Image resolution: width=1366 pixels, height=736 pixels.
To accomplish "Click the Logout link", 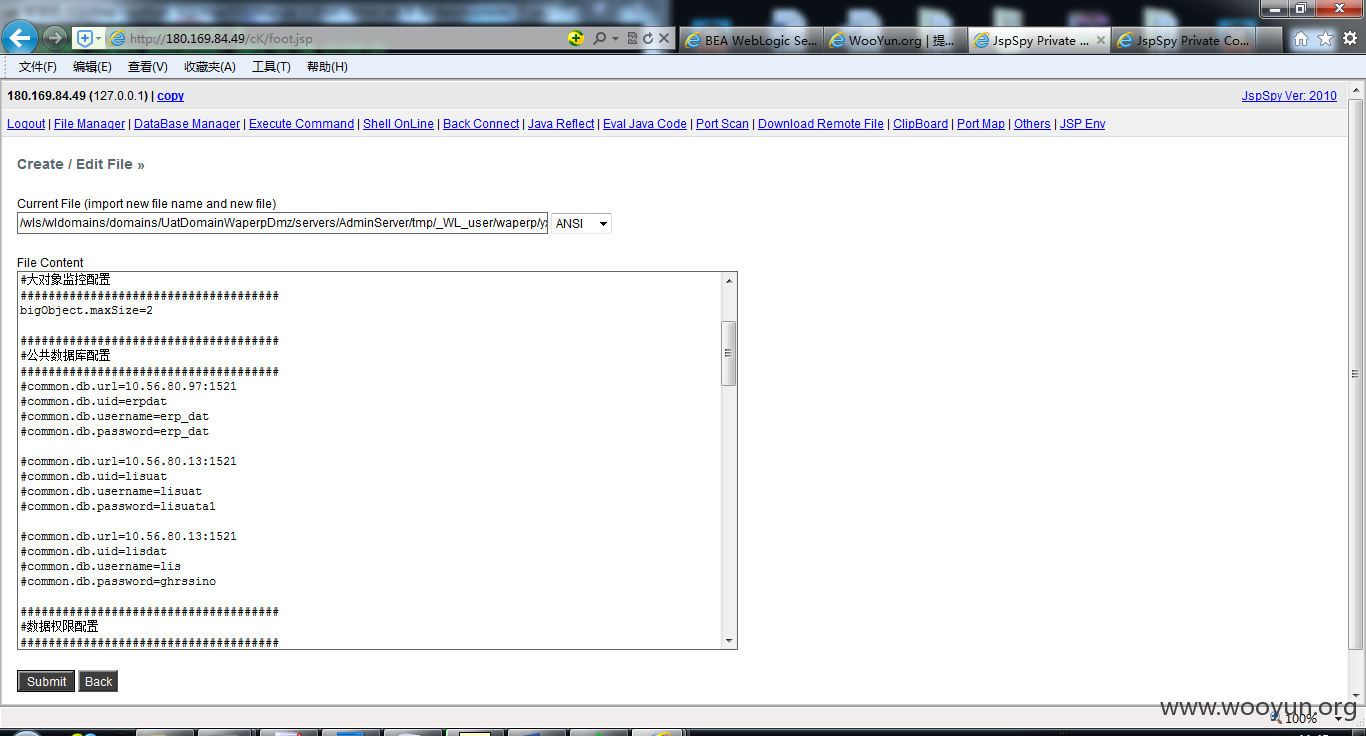I will coord(26,124).
